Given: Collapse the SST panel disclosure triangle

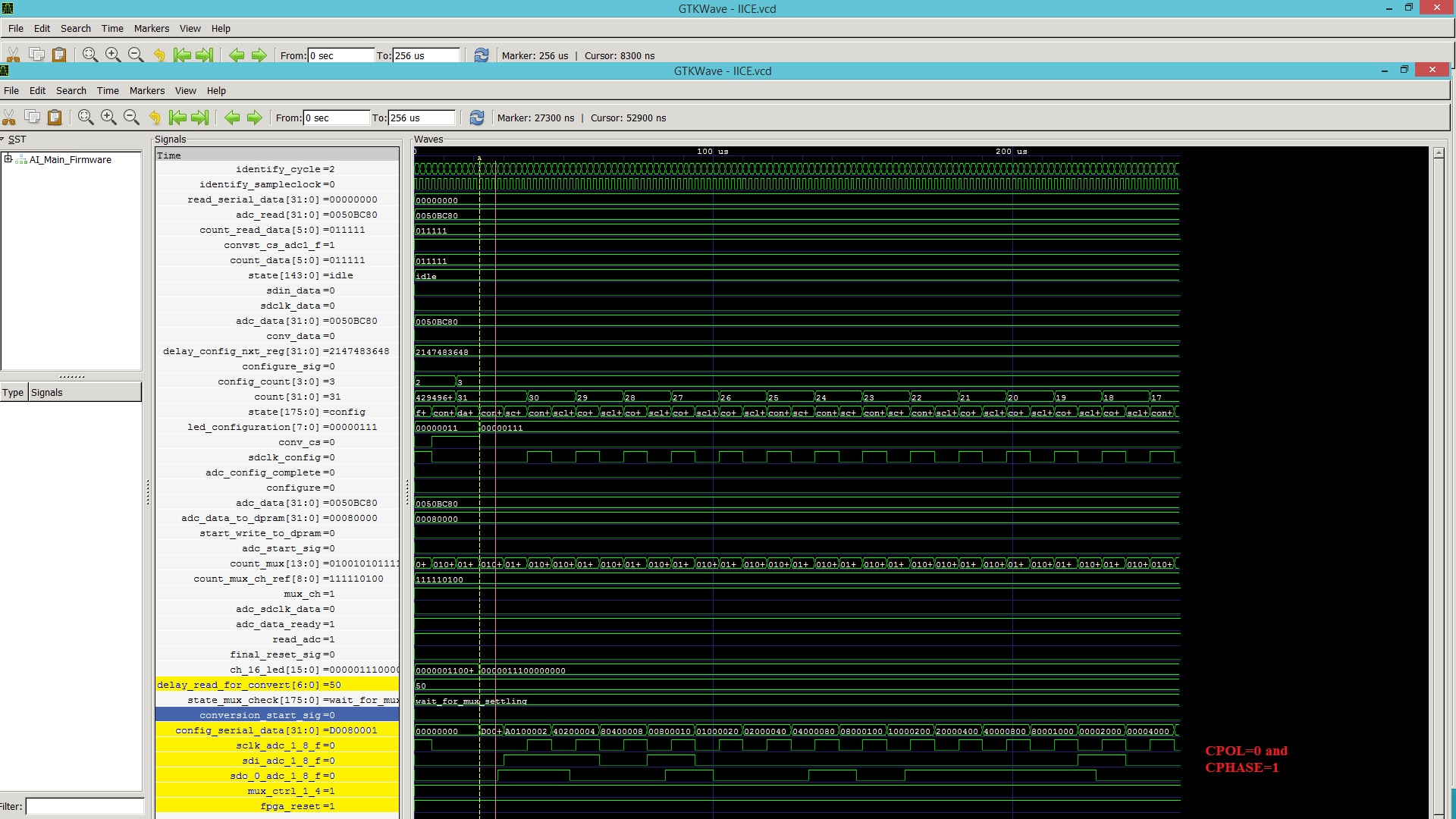Looking at the screenshot, I should (x=3, y=140).
